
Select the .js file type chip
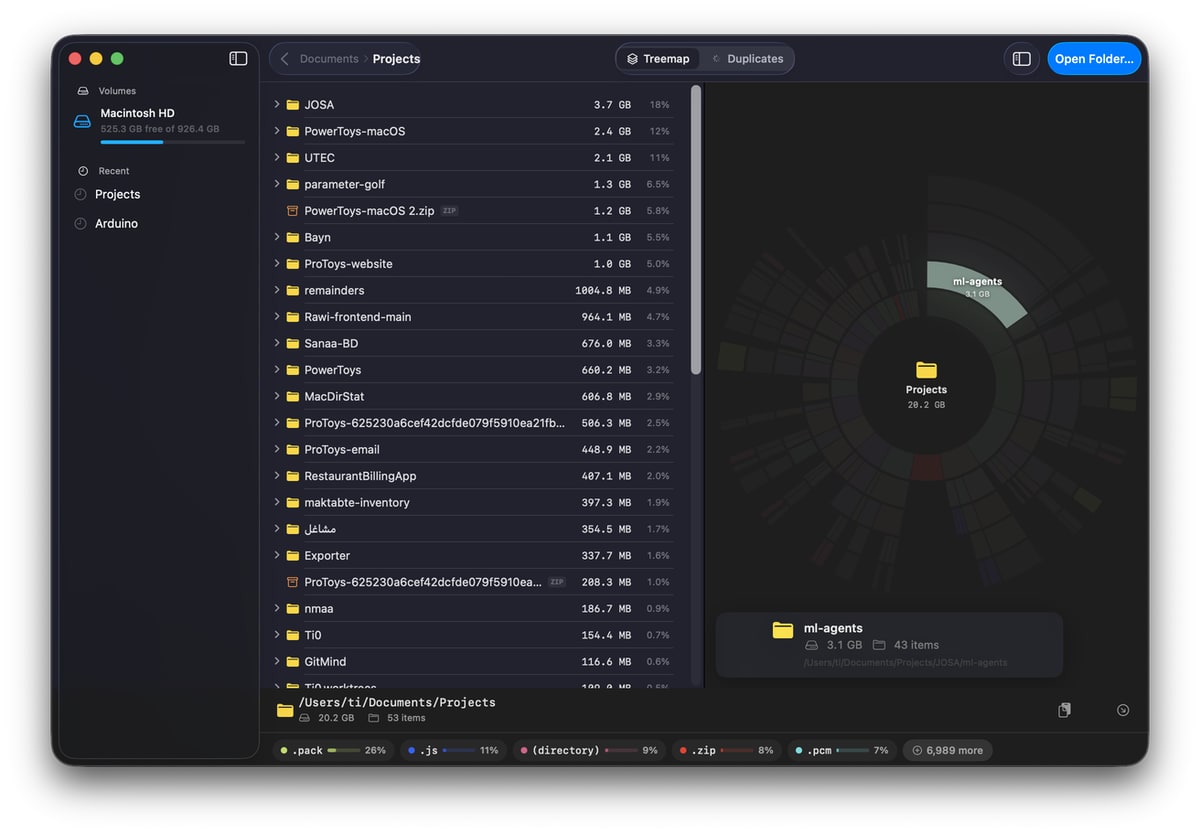(x=453, y=750)
